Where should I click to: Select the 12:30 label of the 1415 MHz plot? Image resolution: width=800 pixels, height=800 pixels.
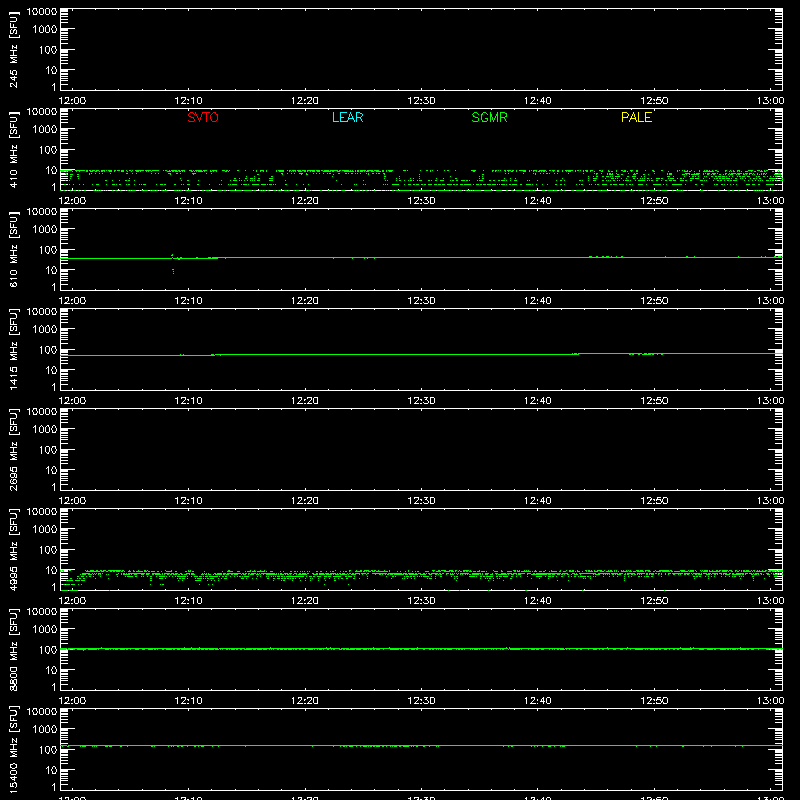(421, 401)
